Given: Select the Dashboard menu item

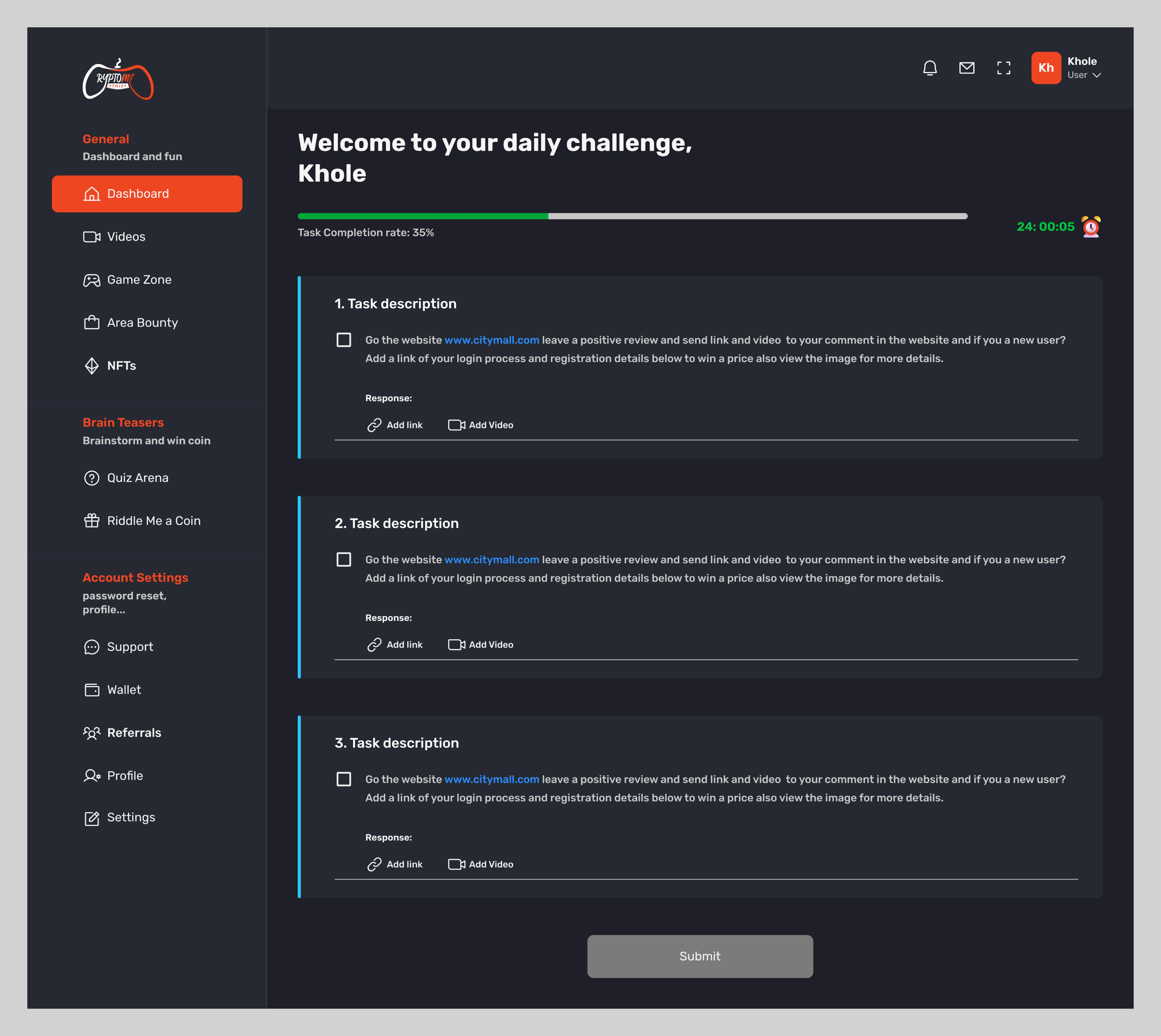Looking at the screenshot, I should tap(147, 194).
